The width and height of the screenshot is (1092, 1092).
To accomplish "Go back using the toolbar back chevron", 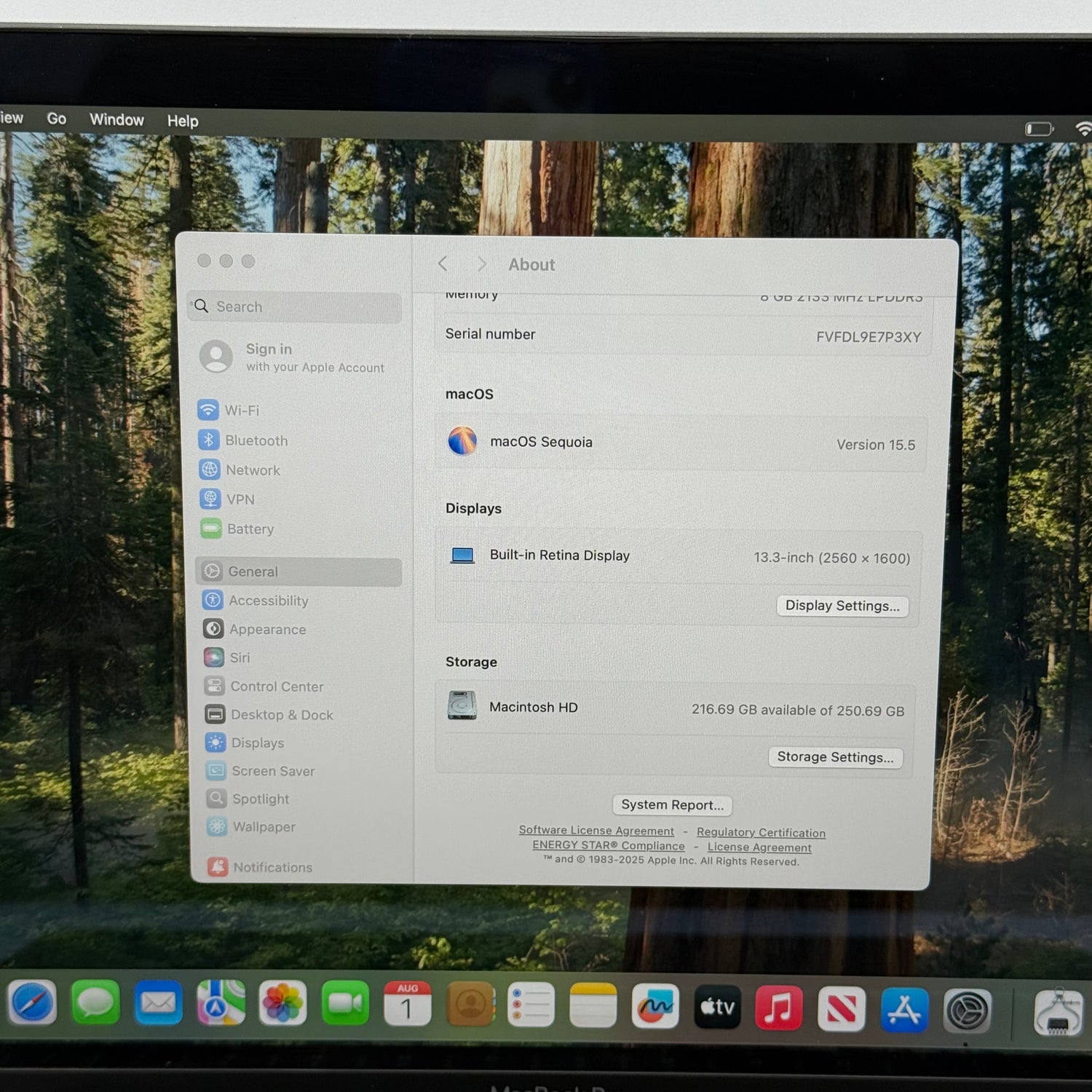I will coord(443,264).
